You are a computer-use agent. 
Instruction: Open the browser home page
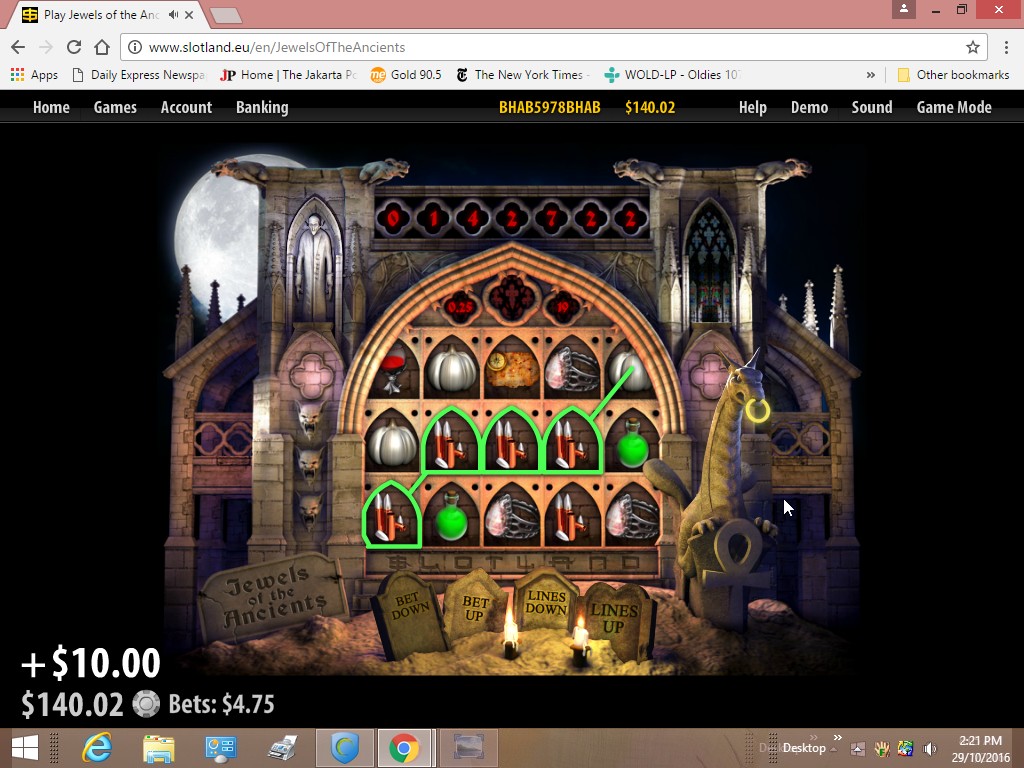tap(102, 47)
